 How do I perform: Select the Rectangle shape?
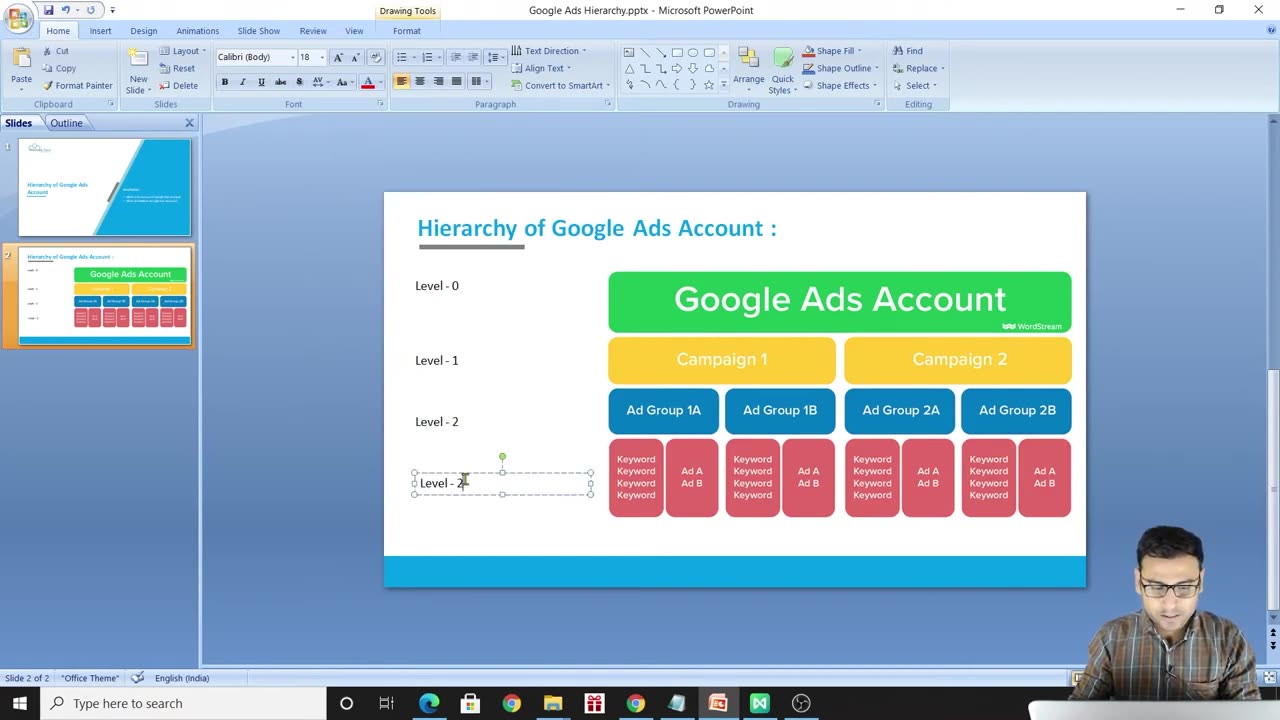(677, 52)
